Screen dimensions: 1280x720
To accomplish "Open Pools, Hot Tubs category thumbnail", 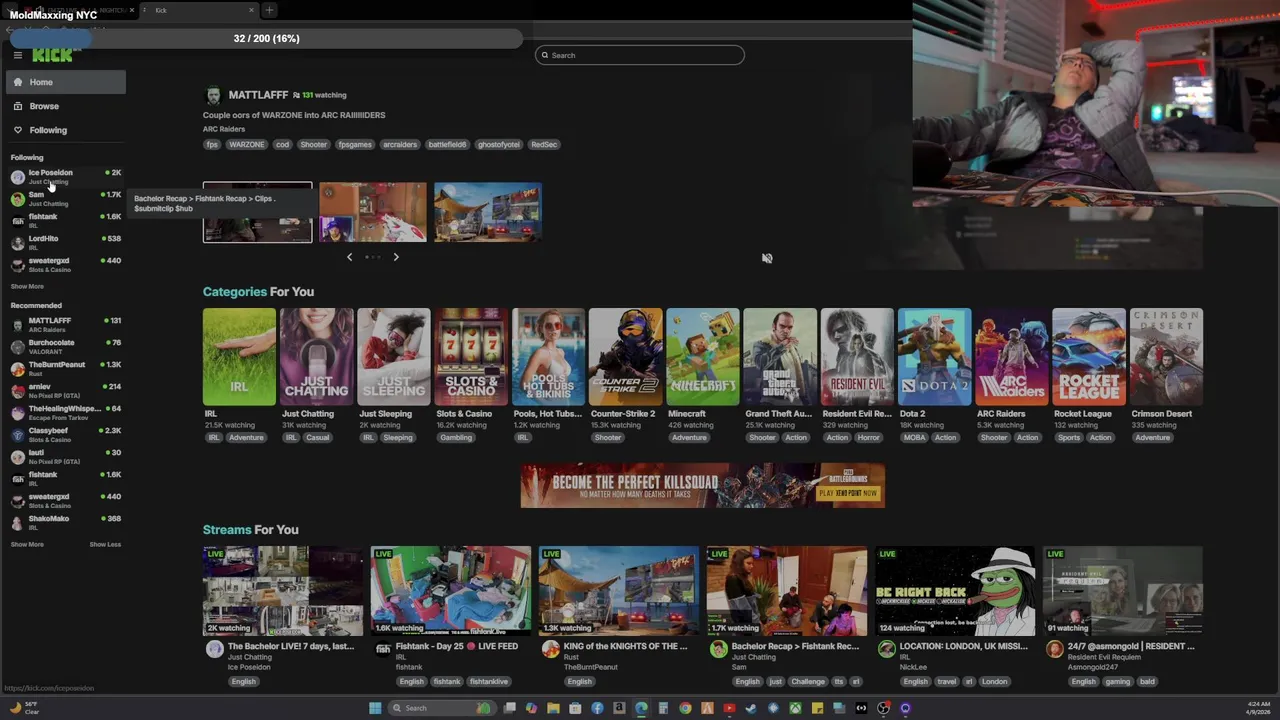I will [x=548, y=357].
